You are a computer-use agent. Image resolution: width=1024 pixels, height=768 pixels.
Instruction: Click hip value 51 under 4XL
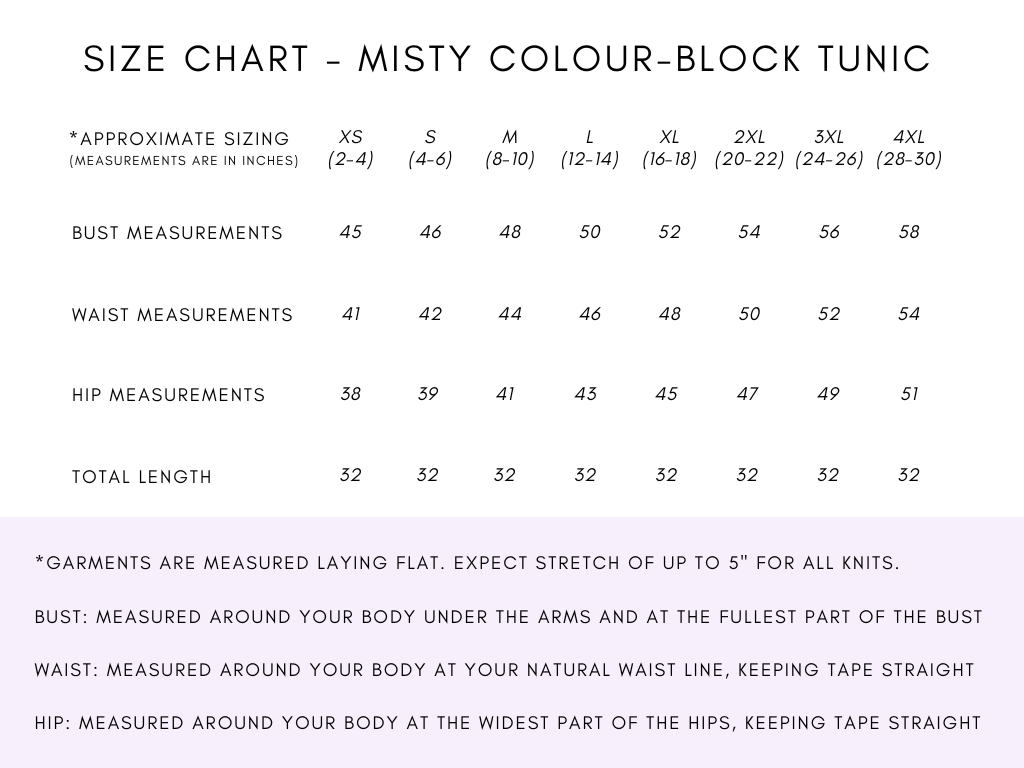click(909, 394)
